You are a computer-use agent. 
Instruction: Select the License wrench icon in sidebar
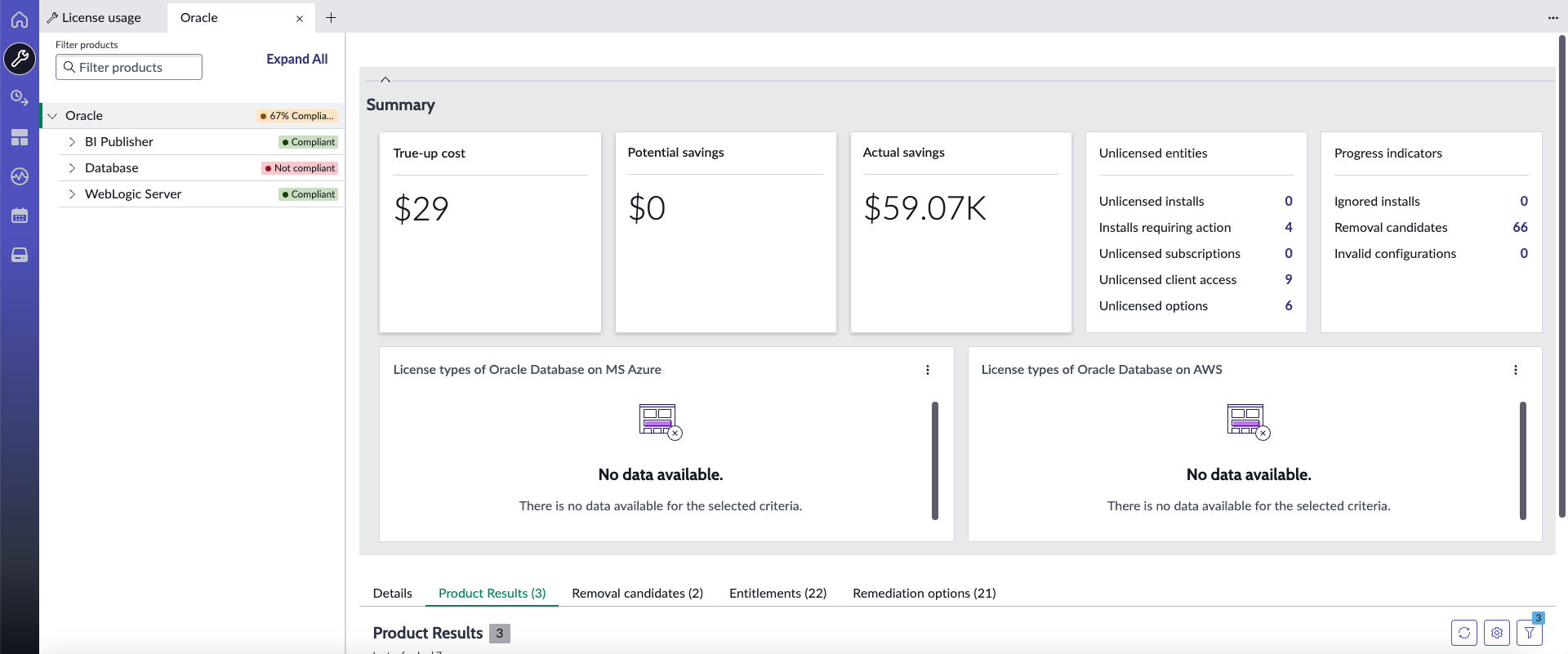20,58
